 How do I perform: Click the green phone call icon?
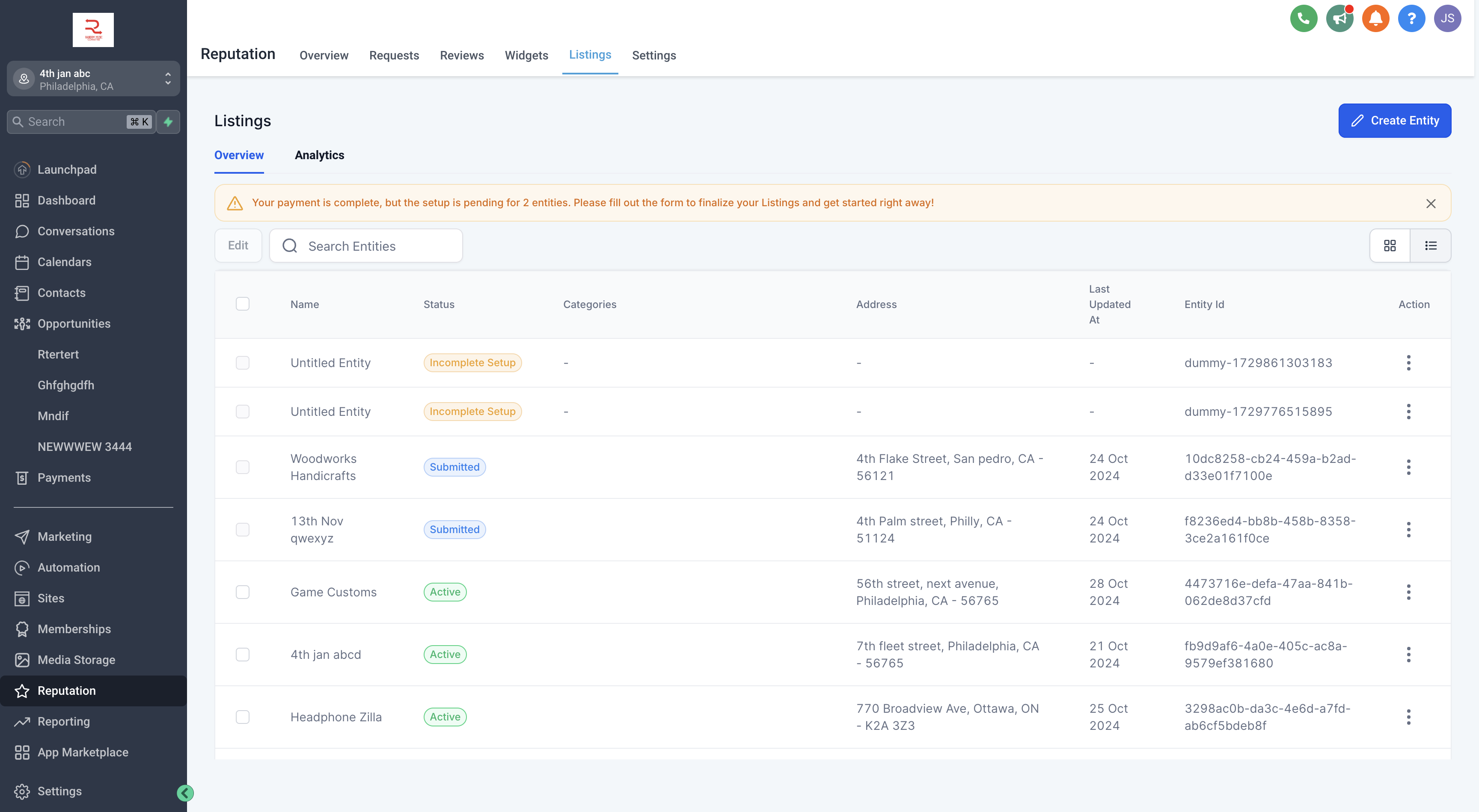pos(1303,18)
